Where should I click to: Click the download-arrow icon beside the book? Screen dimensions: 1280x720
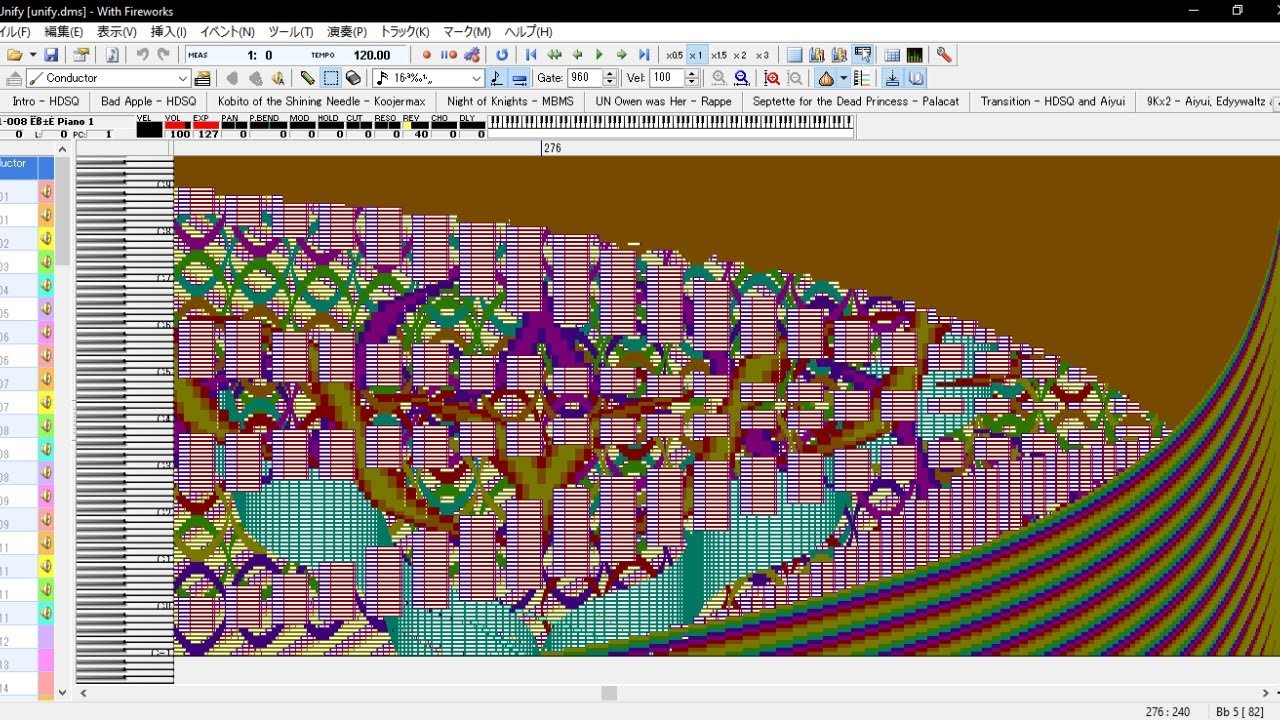[893, 78]
